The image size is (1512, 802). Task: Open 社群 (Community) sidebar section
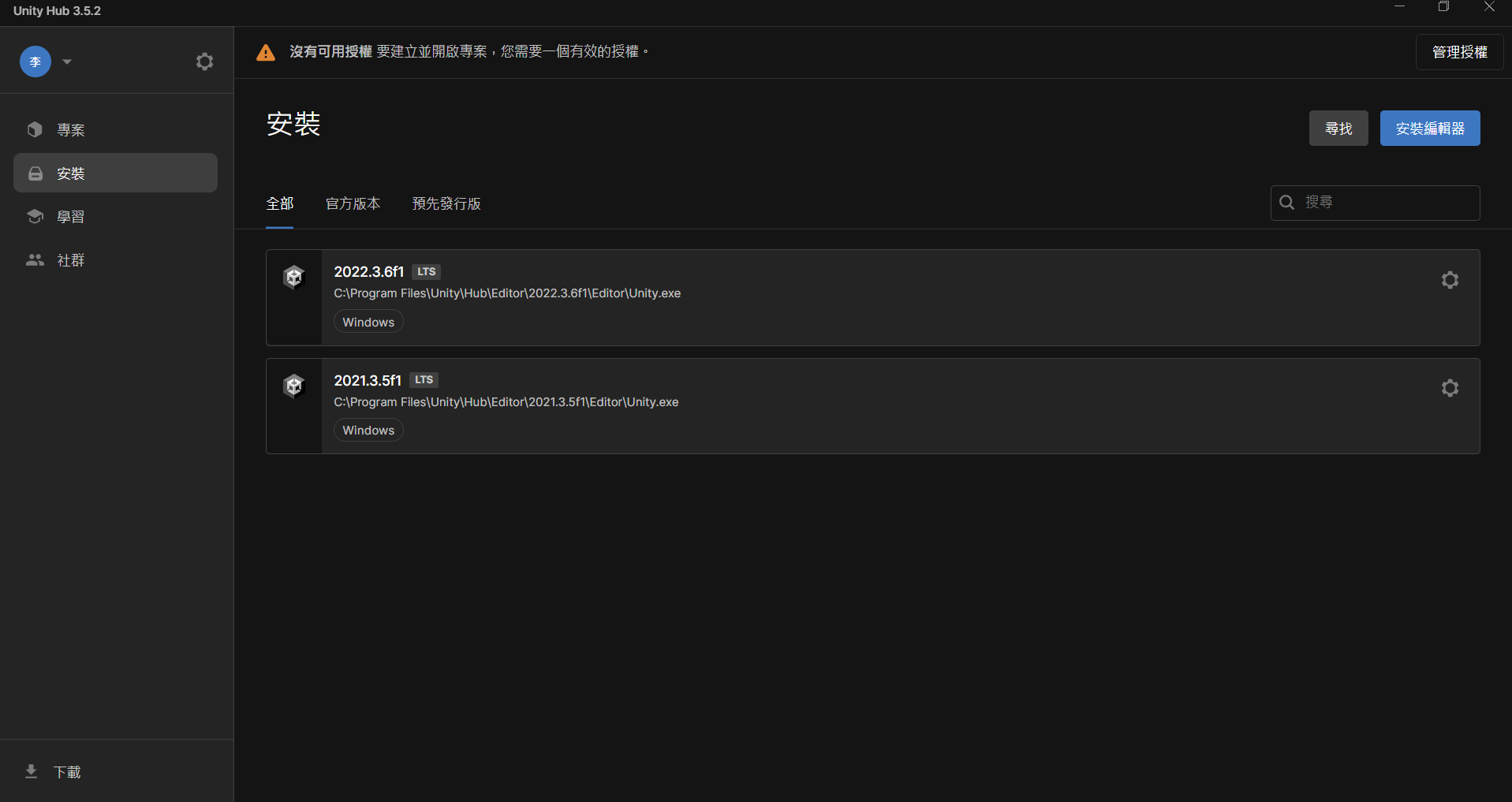[x=115, y=259]
